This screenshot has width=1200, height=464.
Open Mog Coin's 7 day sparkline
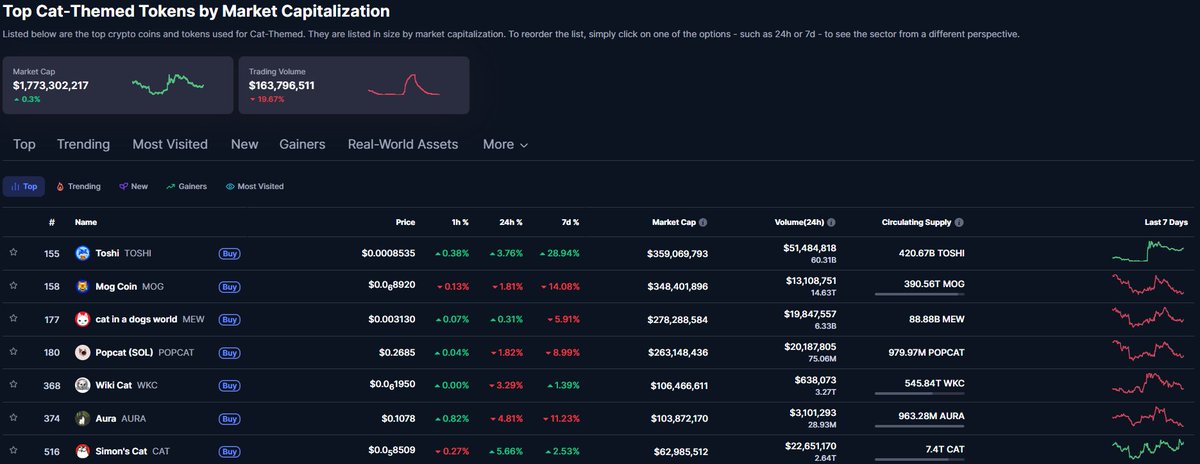click(1149, 285)
